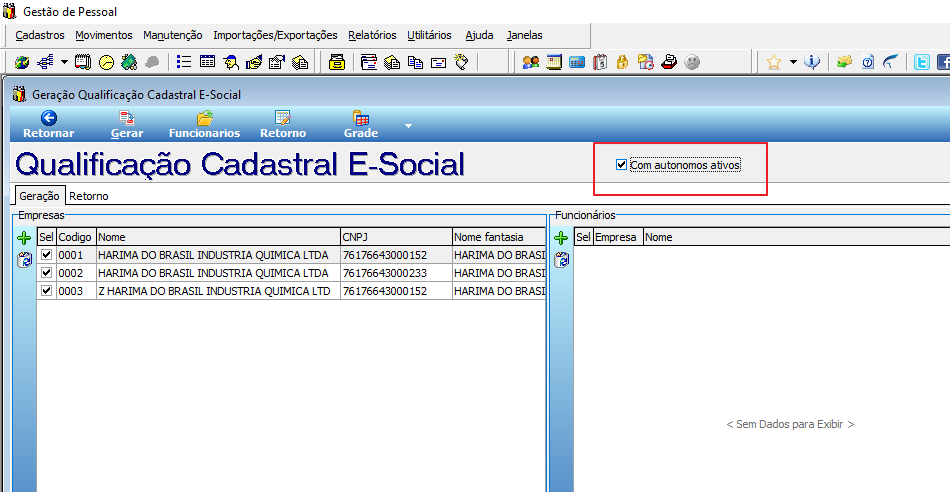
Task: Open the Utilitários menu
Action: (x=429, y=35)
